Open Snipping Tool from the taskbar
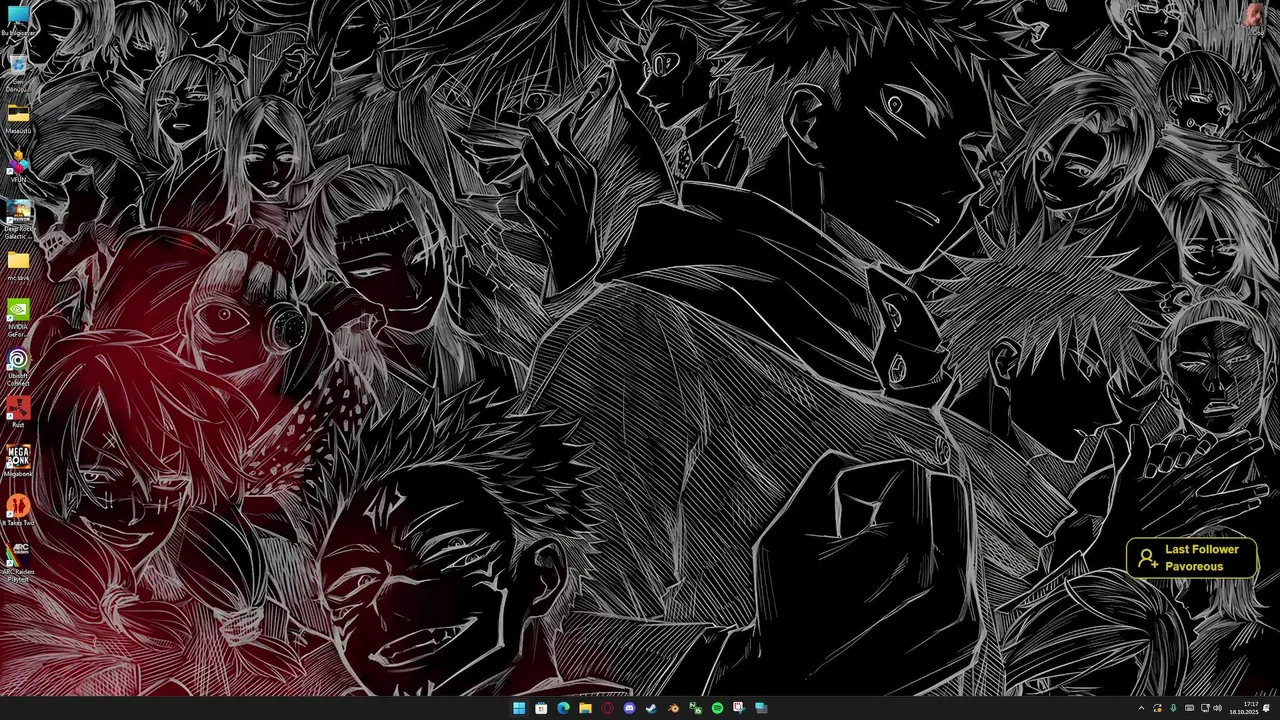 click(x=739, y=708)
